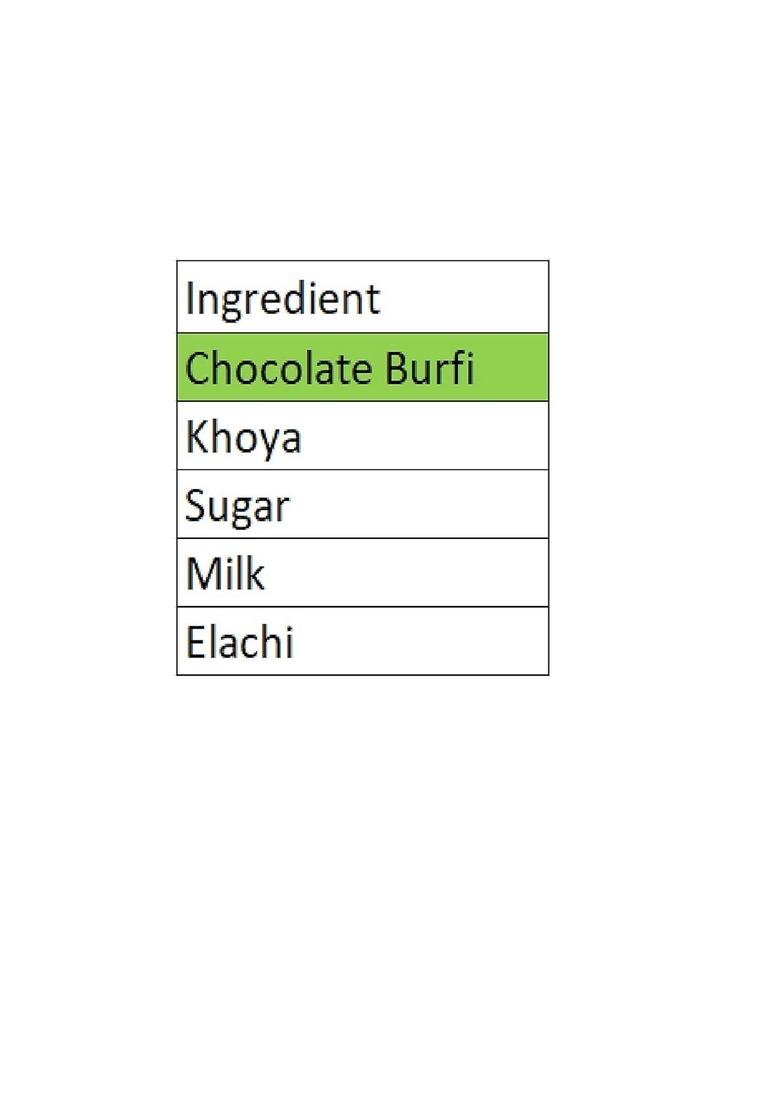Select the Sugar table cell
This screenshot has width=780, height=1108.
coord(362,505)
